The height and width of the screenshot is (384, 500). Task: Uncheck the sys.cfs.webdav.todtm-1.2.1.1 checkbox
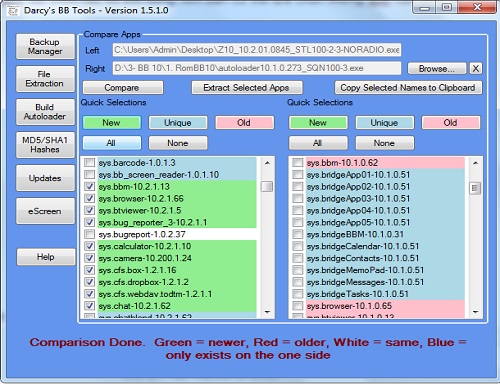pos(89,294)
